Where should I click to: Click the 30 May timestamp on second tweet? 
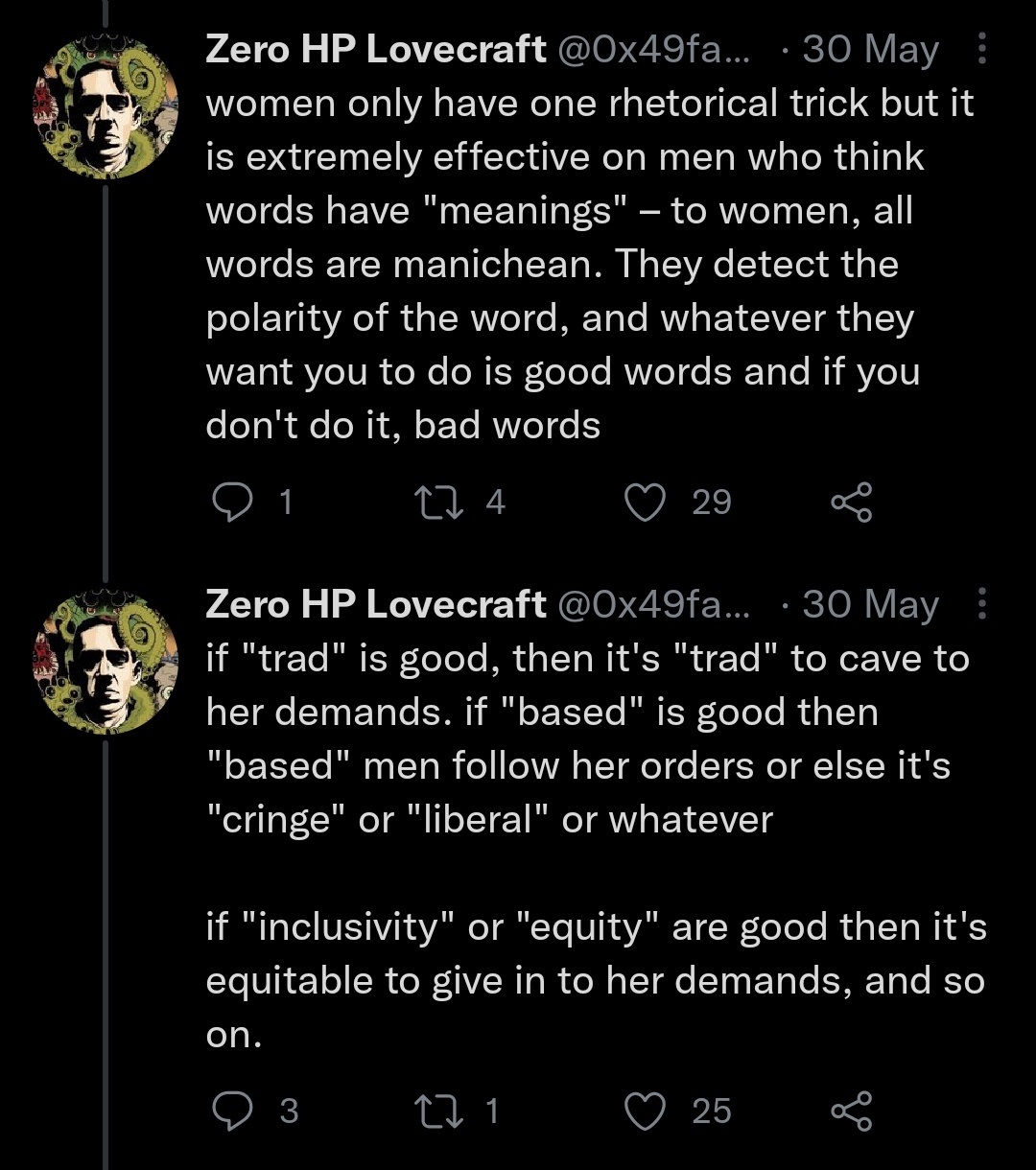pos(870,604)
